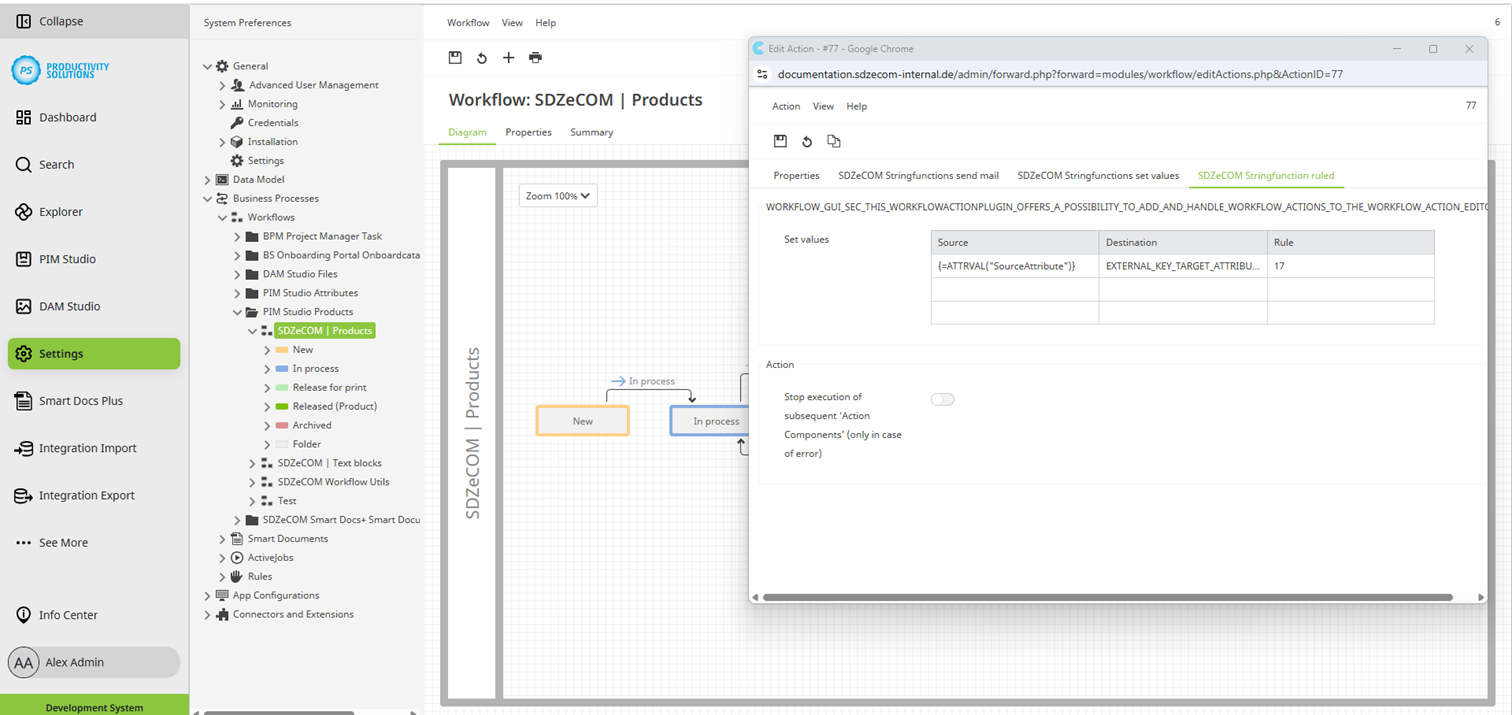Select Settings under General in tree
Screen dimensions: 1512x715
point(265,161)
